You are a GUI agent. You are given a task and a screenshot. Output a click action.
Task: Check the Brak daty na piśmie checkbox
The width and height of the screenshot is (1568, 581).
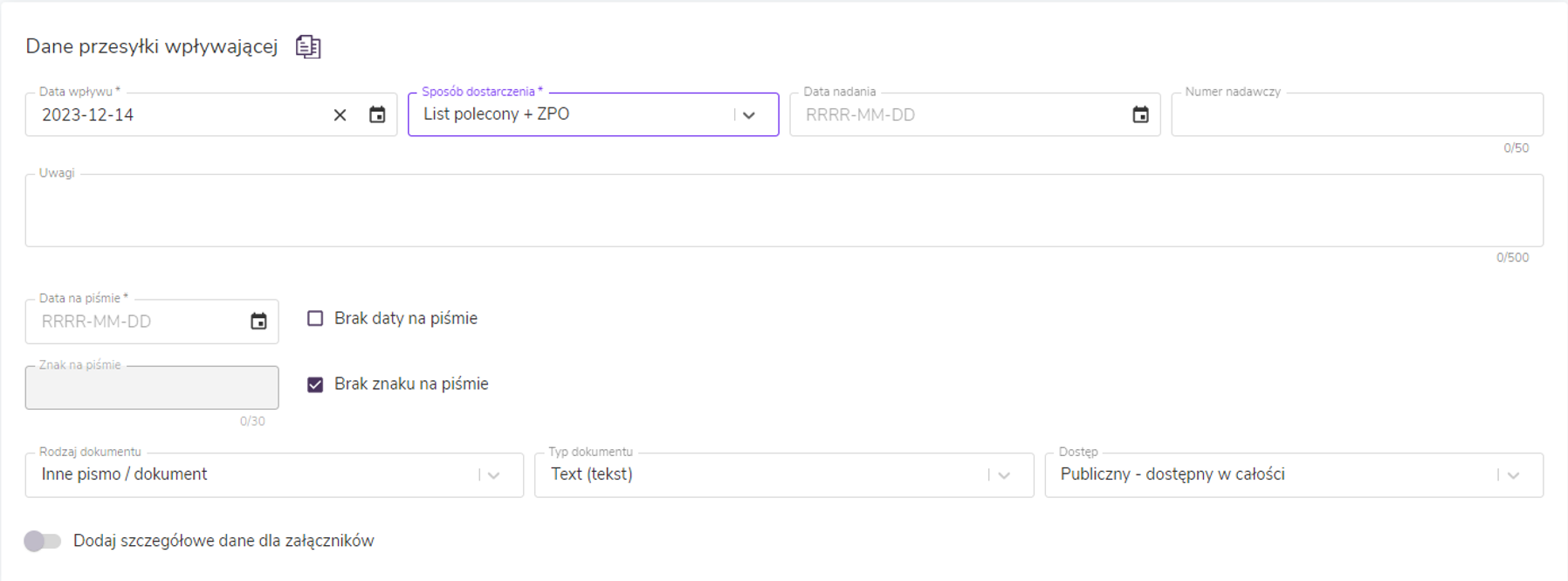point(315,318)
